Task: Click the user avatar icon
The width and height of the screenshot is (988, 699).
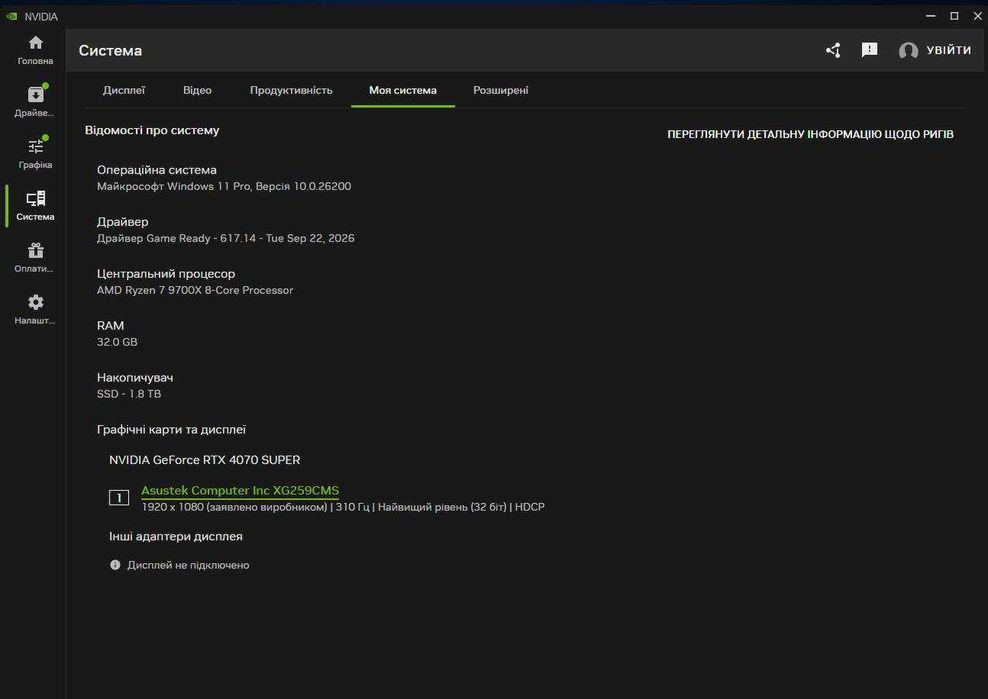Action: pos(908,50)
